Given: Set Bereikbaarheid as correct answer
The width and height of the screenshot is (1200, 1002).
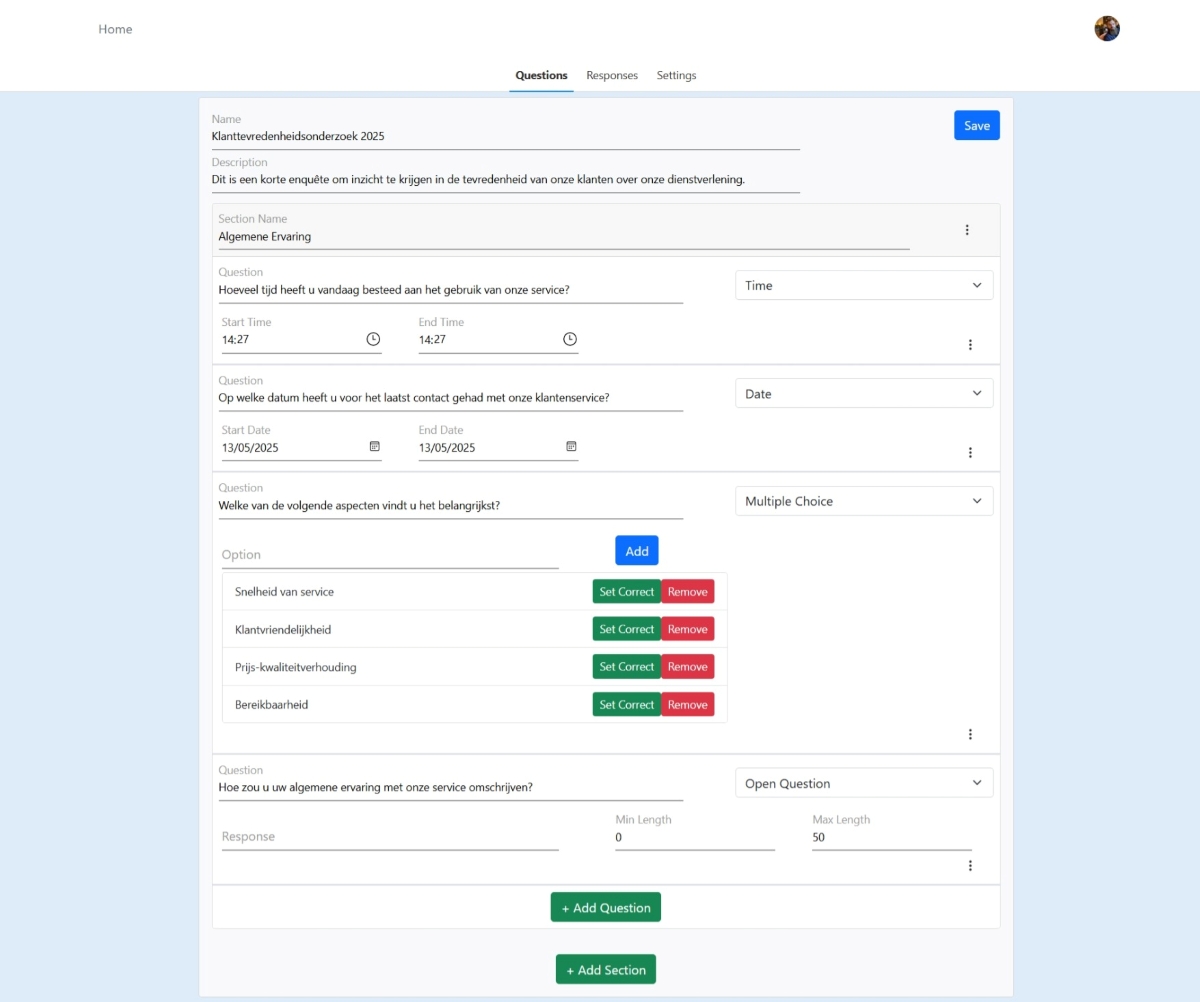Looking at the screenshot, I should point(626,705).
